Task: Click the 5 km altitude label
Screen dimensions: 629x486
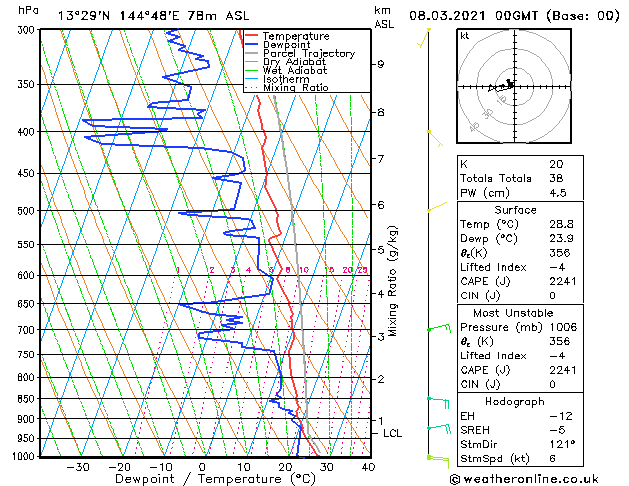Action: tap(381, 250)
